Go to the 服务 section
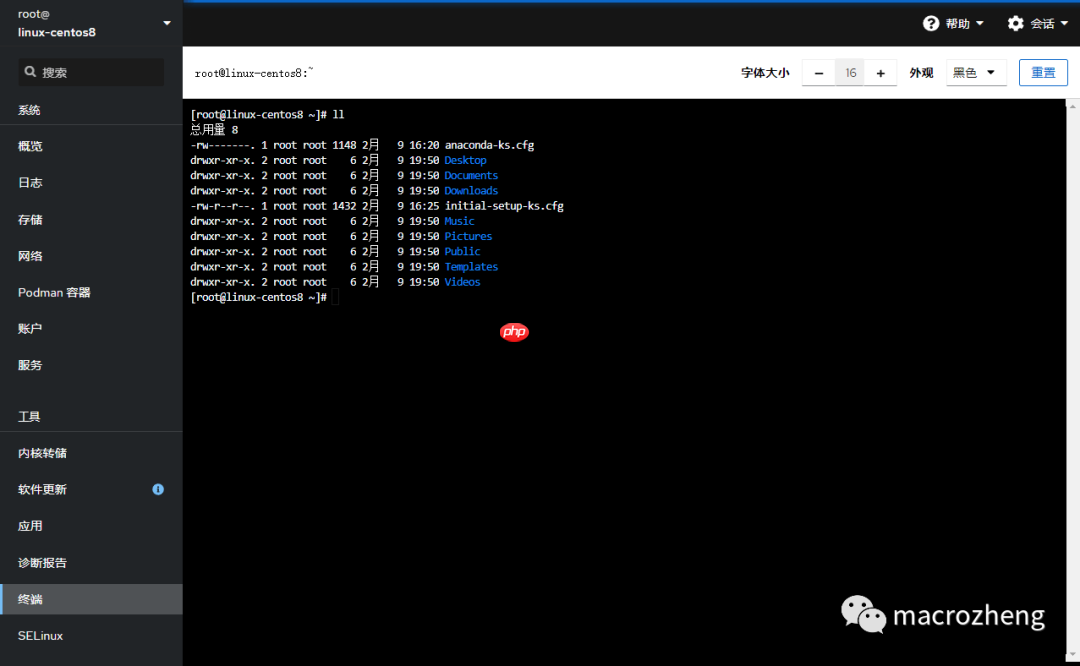The image size is (1080, 666). [x=28, y=365]
